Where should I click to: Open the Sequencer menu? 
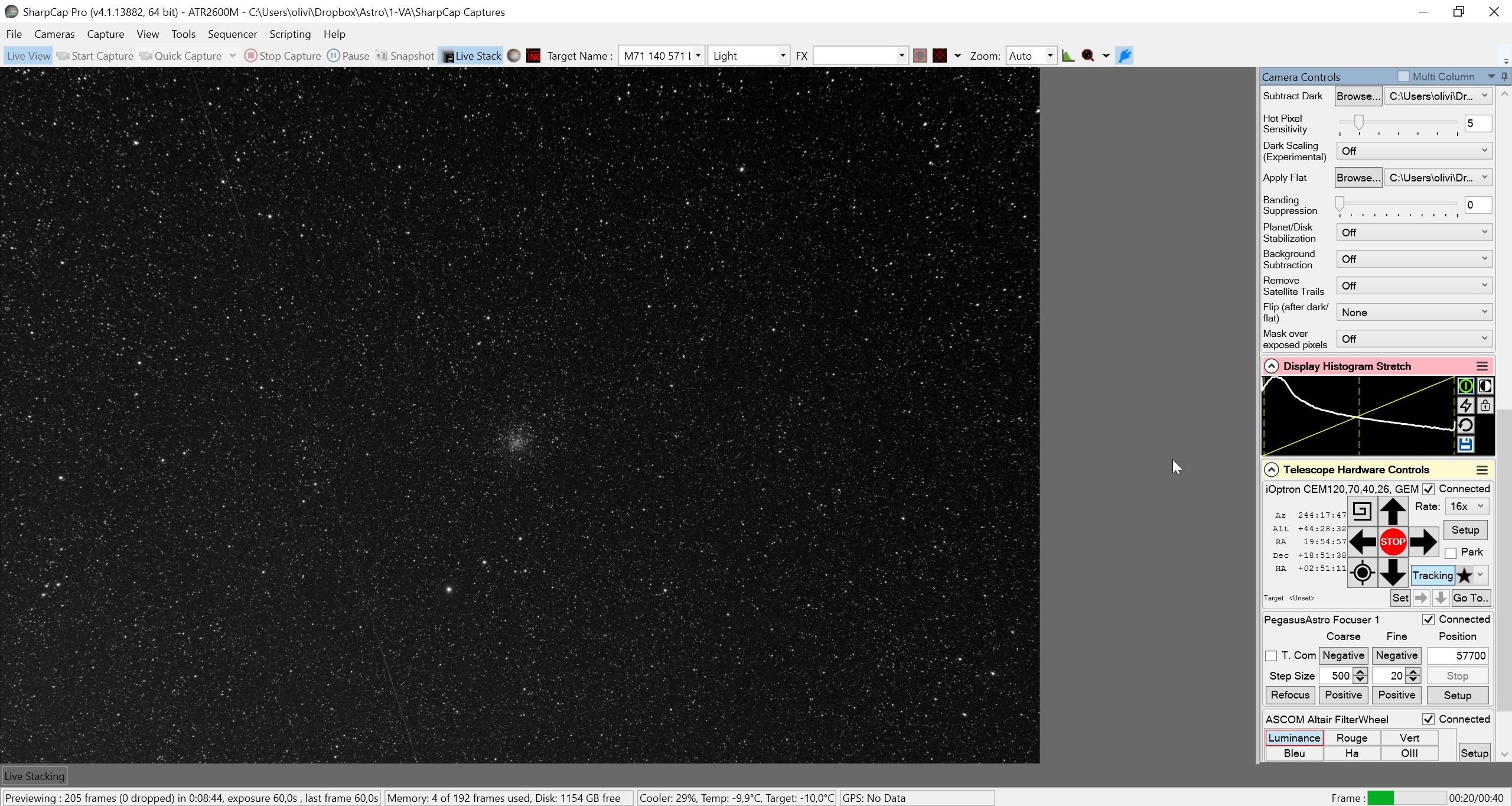click(232, 34)
